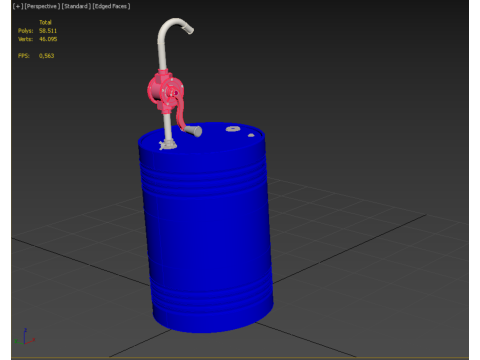Click the Total statistics header
The height and width of the screenshot is (360, 480).
tap(45, 22)
